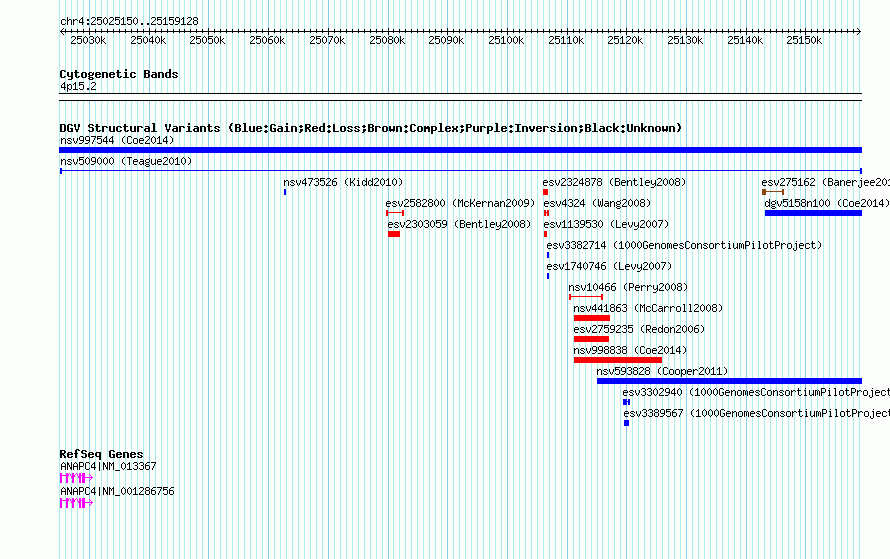
Task: Click the 25030k ruler tick label
Action: [x=88, y=40]
